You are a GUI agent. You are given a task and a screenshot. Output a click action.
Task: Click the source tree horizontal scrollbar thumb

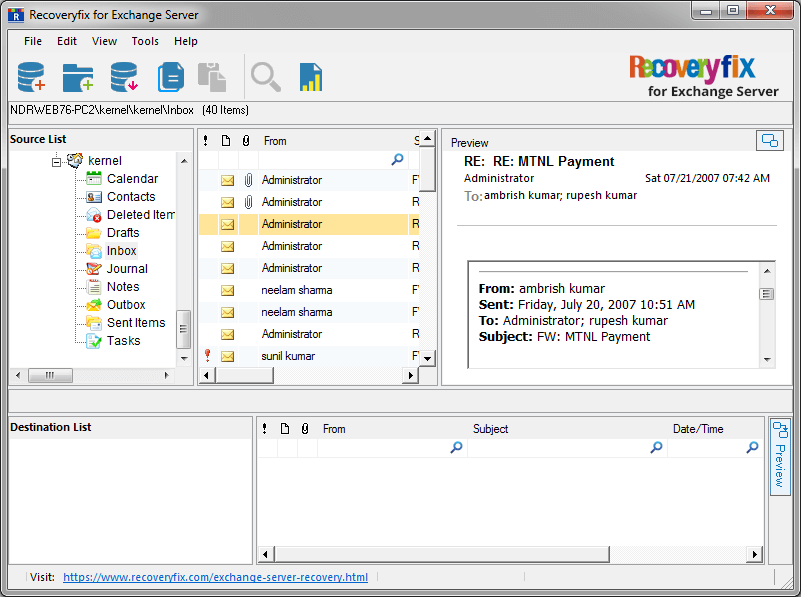point(50,375)
